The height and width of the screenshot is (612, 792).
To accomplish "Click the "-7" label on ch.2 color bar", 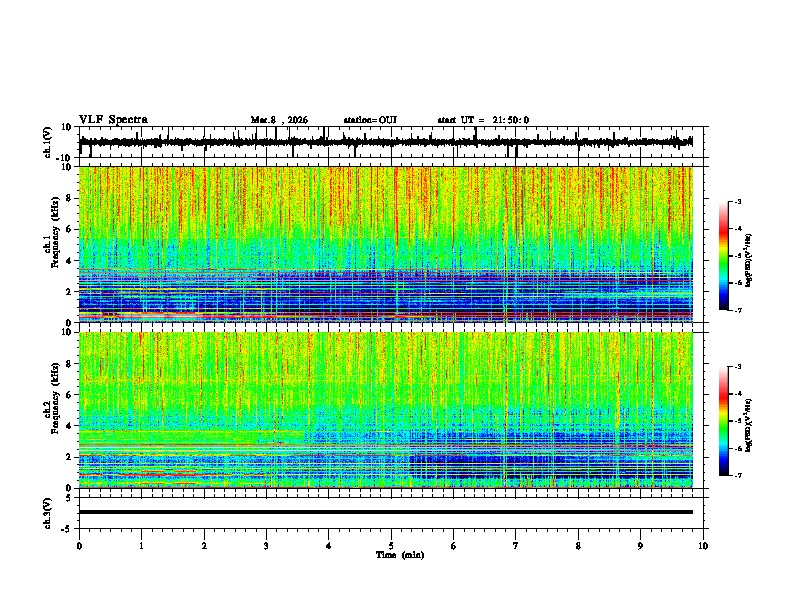I will tap(737, 475).
